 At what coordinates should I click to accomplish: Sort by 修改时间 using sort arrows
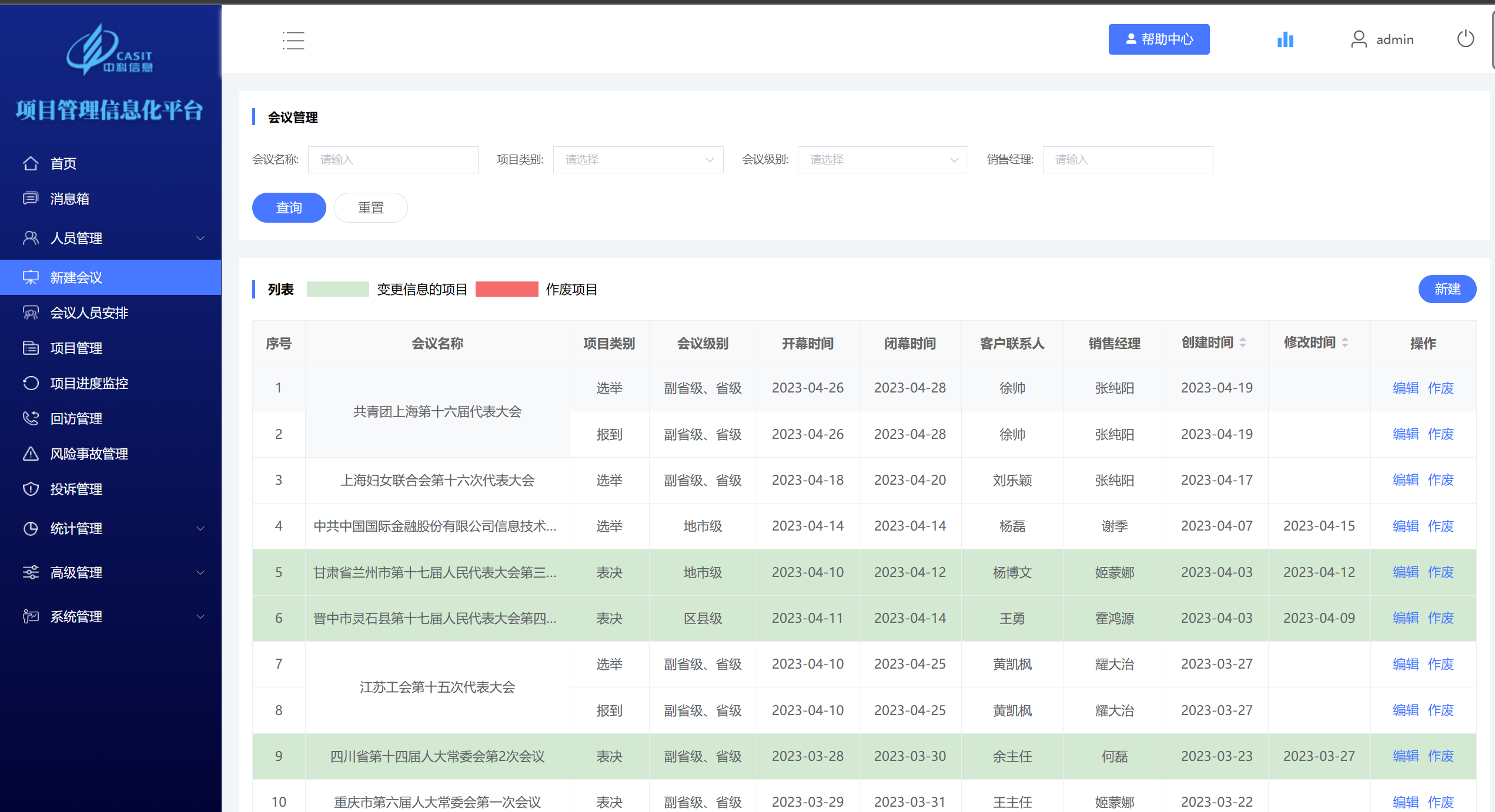1345,343
